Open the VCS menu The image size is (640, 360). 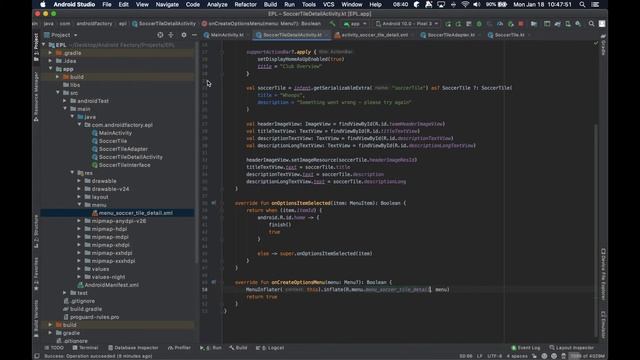[329, 4]
